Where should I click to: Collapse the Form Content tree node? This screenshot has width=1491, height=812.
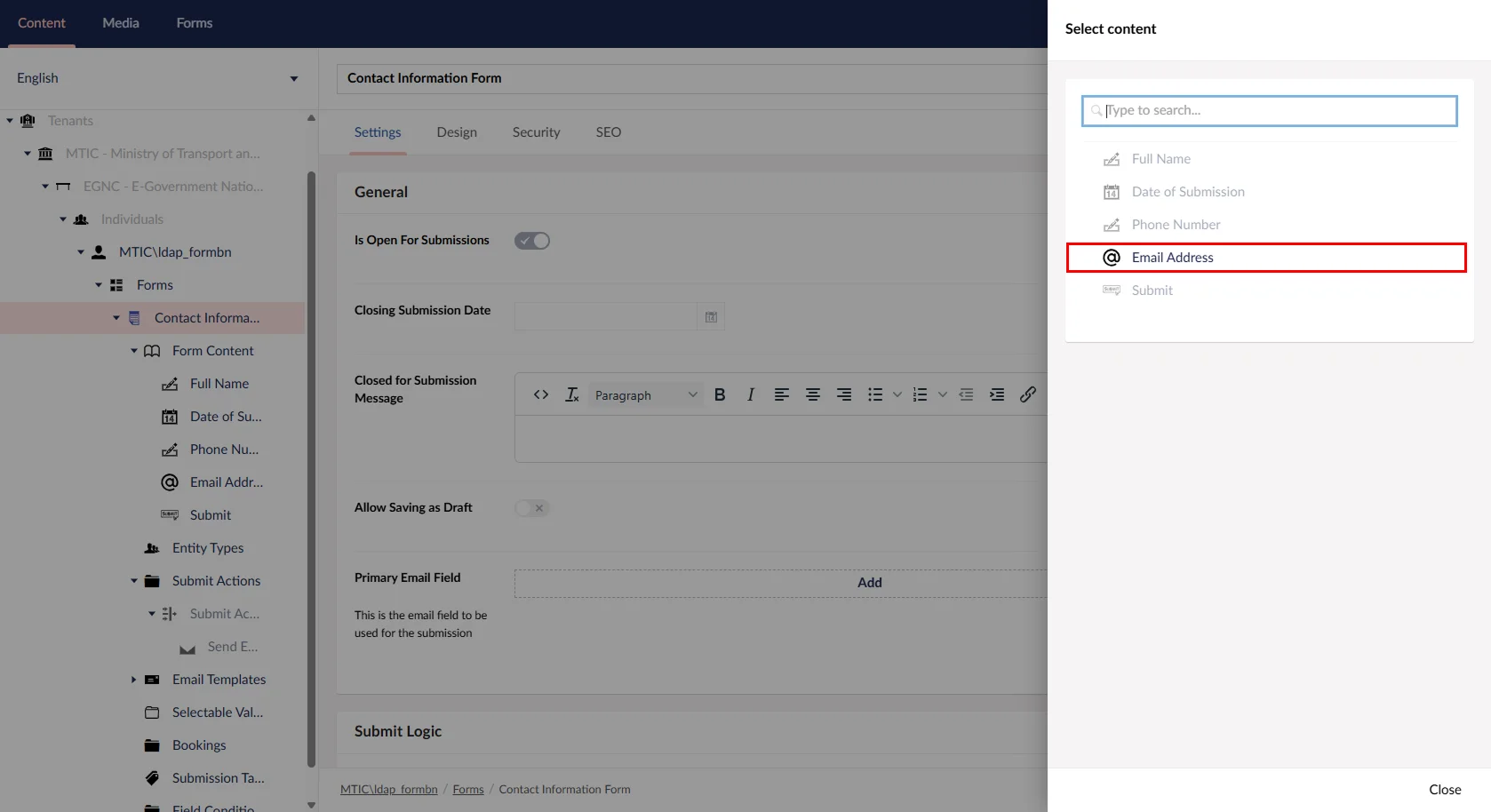[x=134, y=351]
